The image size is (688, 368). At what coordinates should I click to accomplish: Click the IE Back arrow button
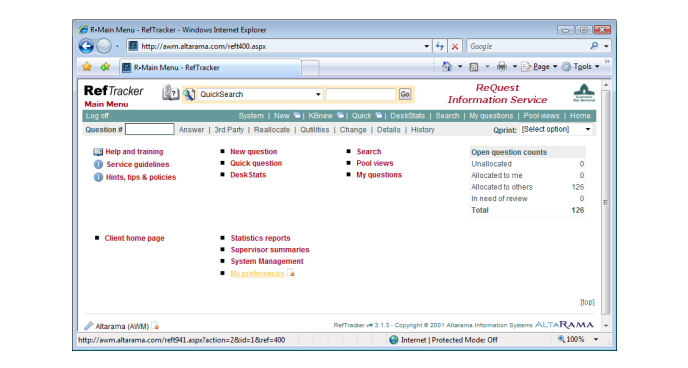(86, 46)
